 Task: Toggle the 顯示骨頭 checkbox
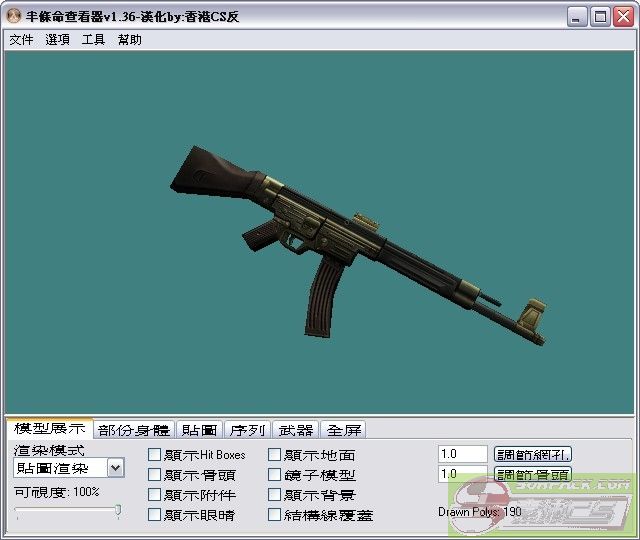(x=155, y=475)
